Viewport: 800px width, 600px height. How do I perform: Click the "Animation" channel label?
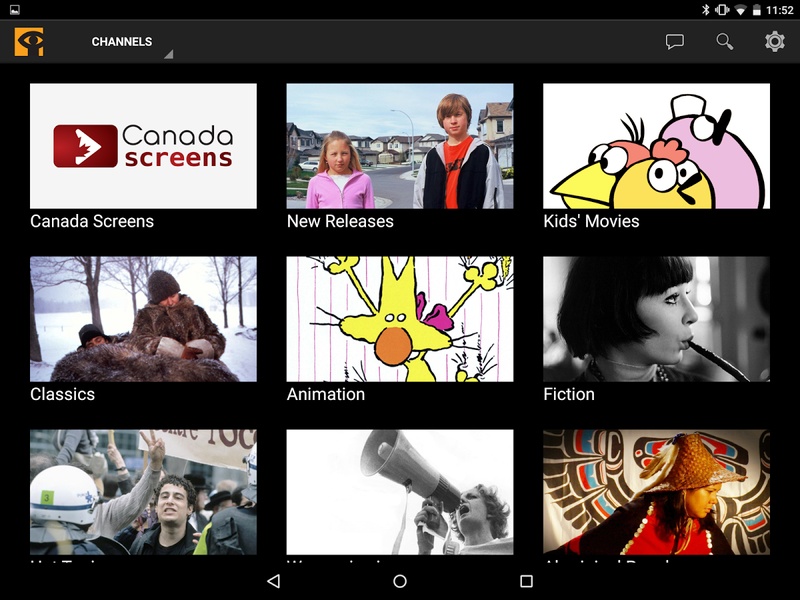click(x=326, y=394)
